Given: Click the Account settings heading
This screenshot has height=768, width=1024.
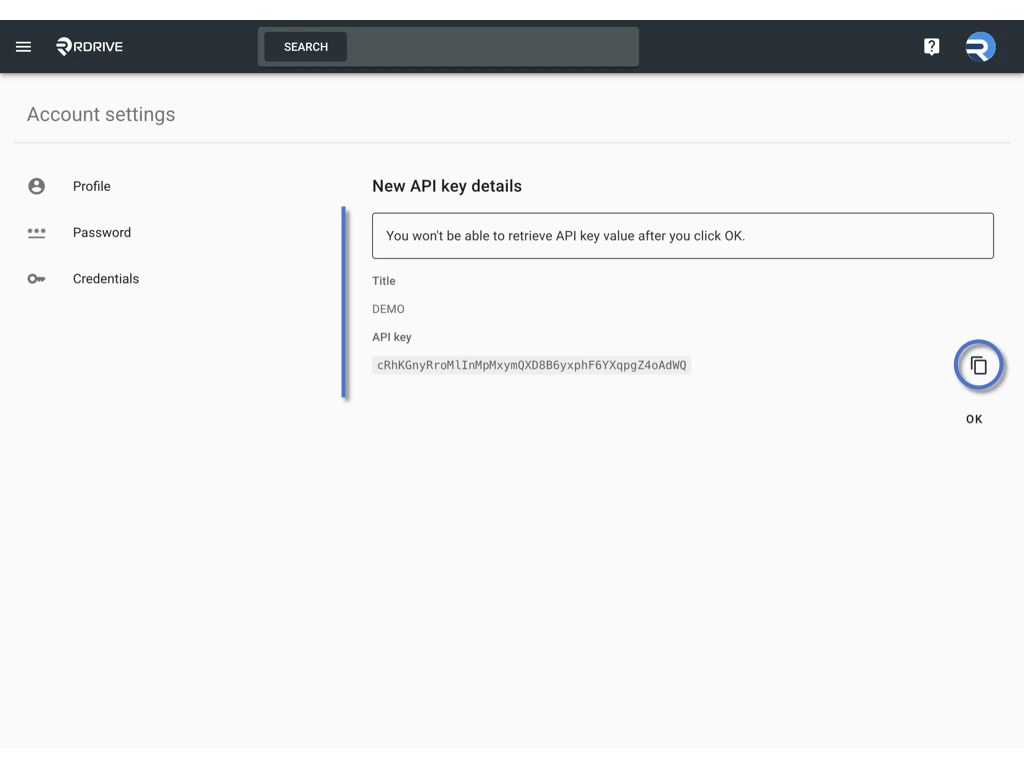Looking at the screenshot, I should (100, 114).
